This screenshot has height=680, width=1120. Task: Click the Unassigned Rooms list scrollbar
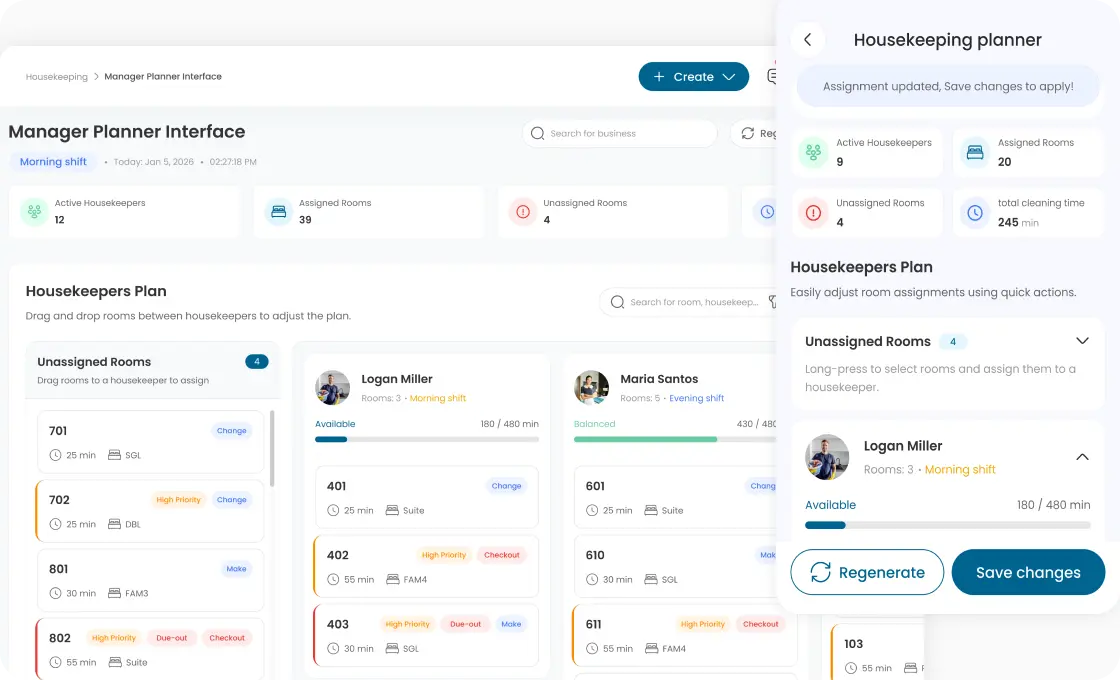click(x=272, y=450)
